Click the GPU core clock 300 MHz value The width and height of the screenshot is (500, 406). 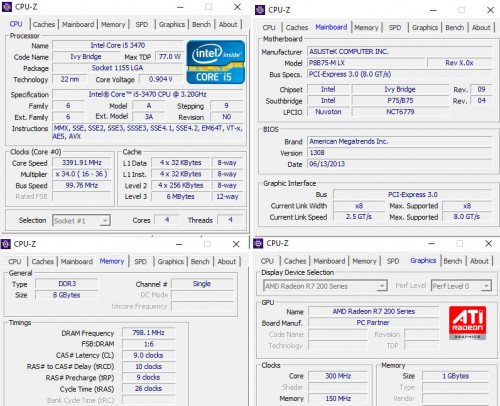pos(338,376)
